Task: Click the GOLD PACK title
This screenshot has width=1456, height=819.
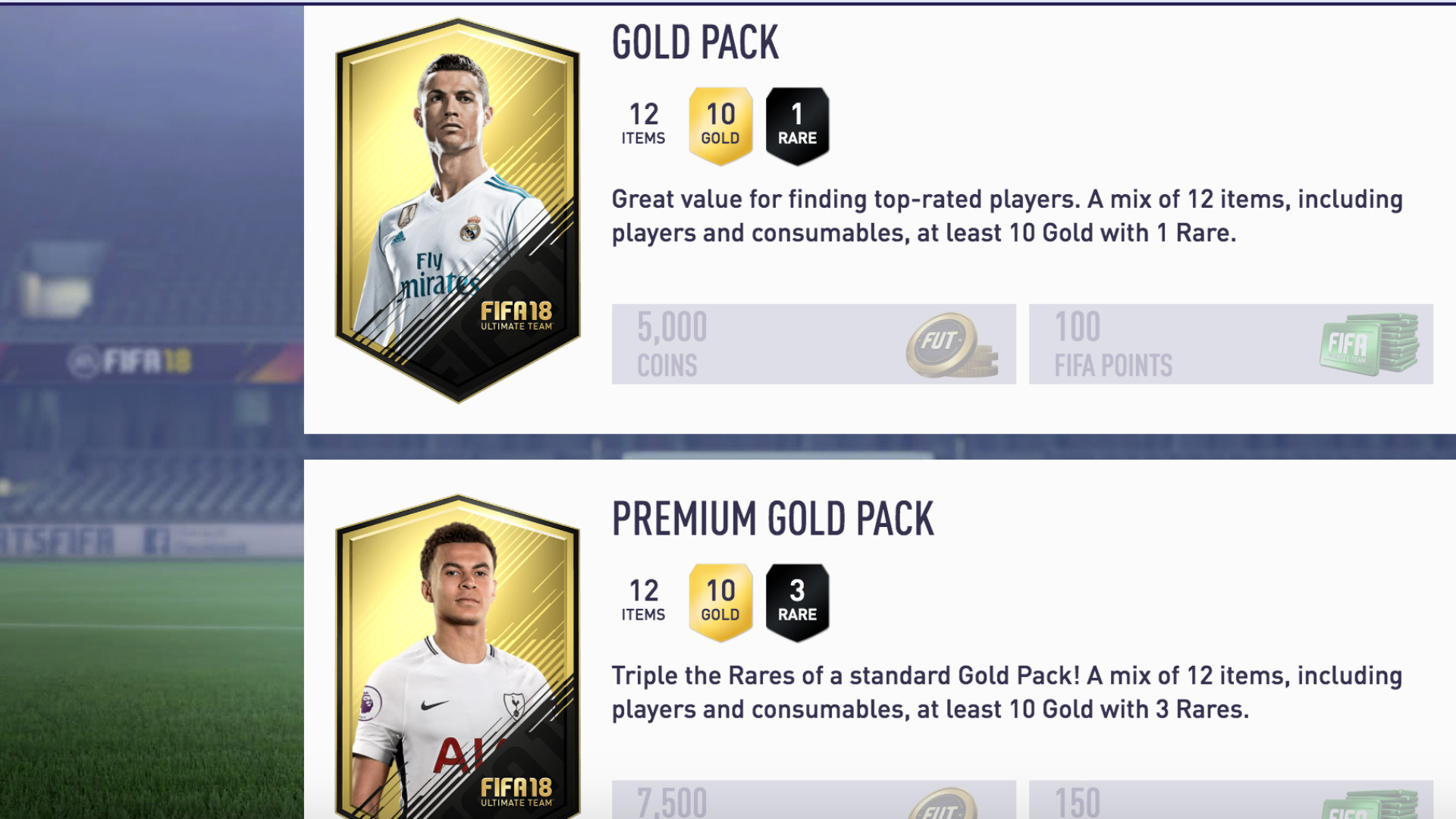Action: [x=695, y=42]
